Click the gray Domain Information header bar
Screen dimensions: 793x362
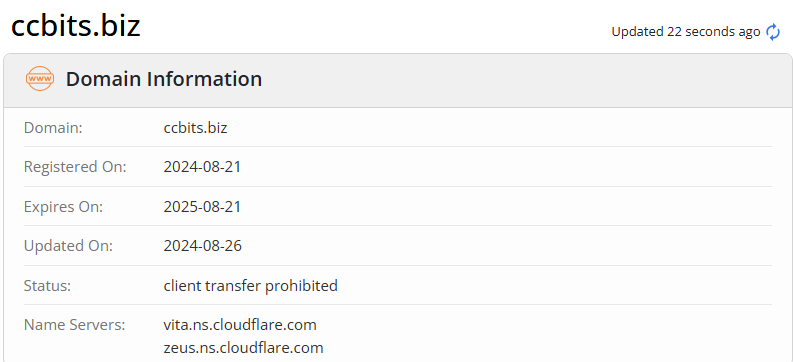[398, 80]
